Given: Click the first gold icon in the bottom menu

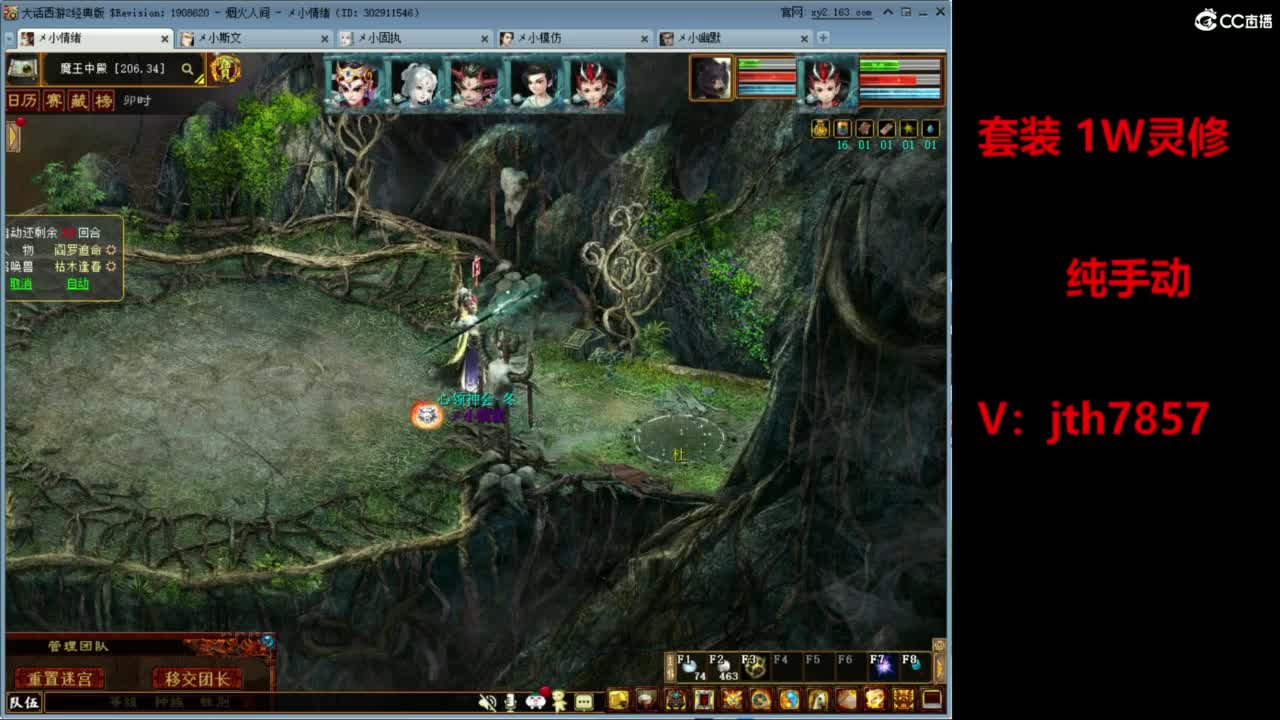Looking at the screenshot, I should tap(619, 700).
